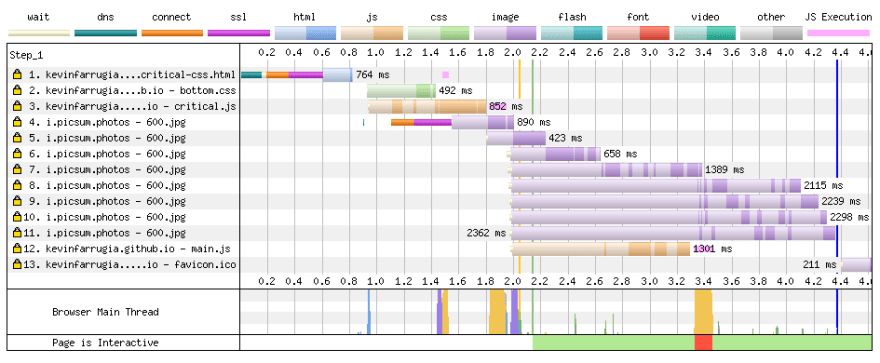Select the "852 ms" duration value

point(506,106)
